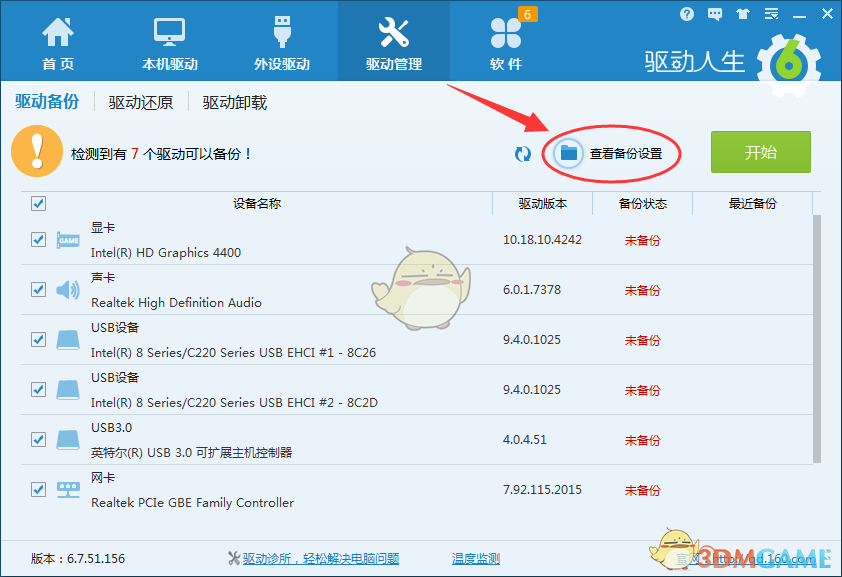Click the 设备名称 column header
842x577 pixels.
[257, 203]
